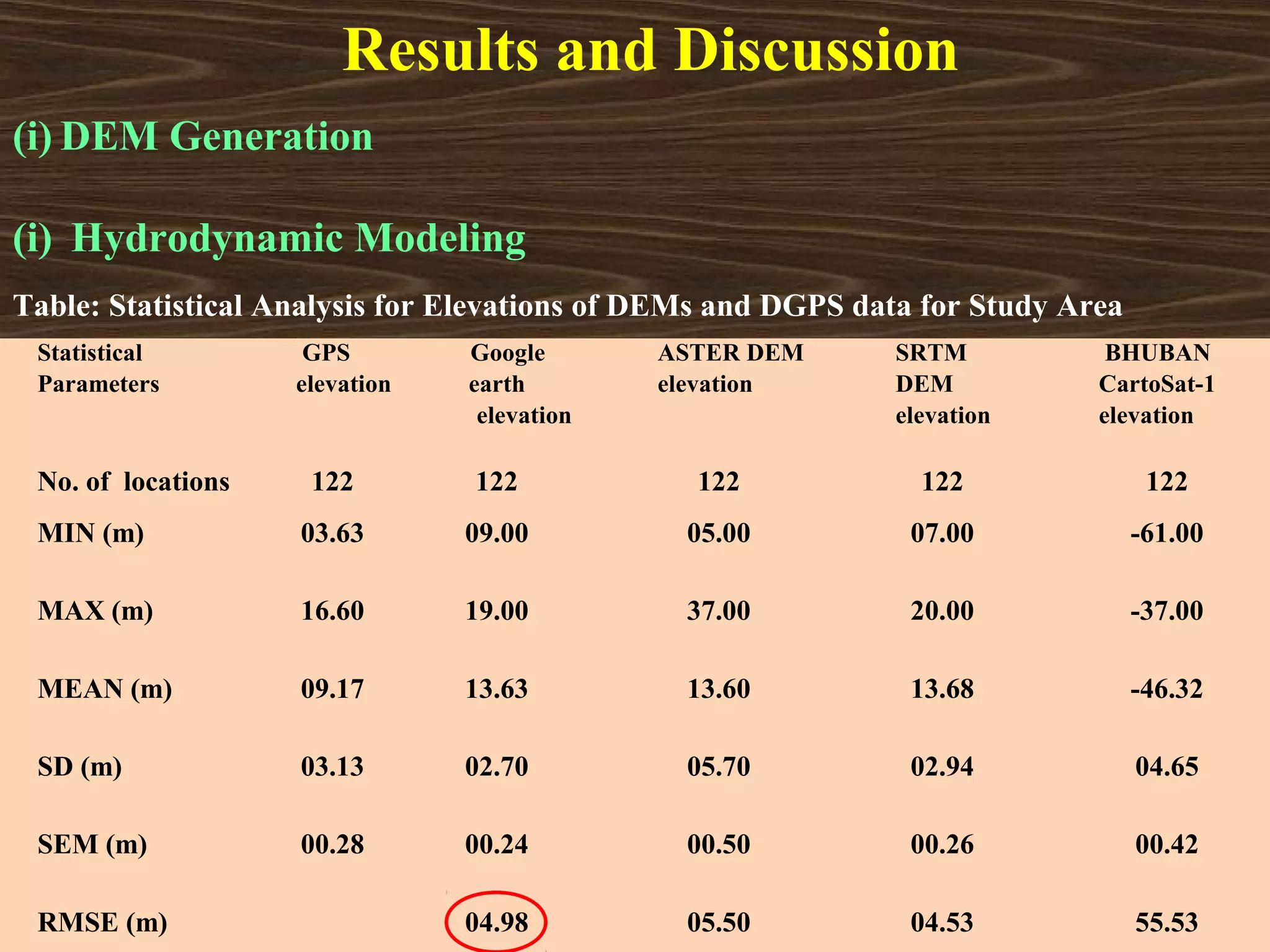Select the 'No. of locations' row label
The image size is (1270, 952).
[133, 482]
